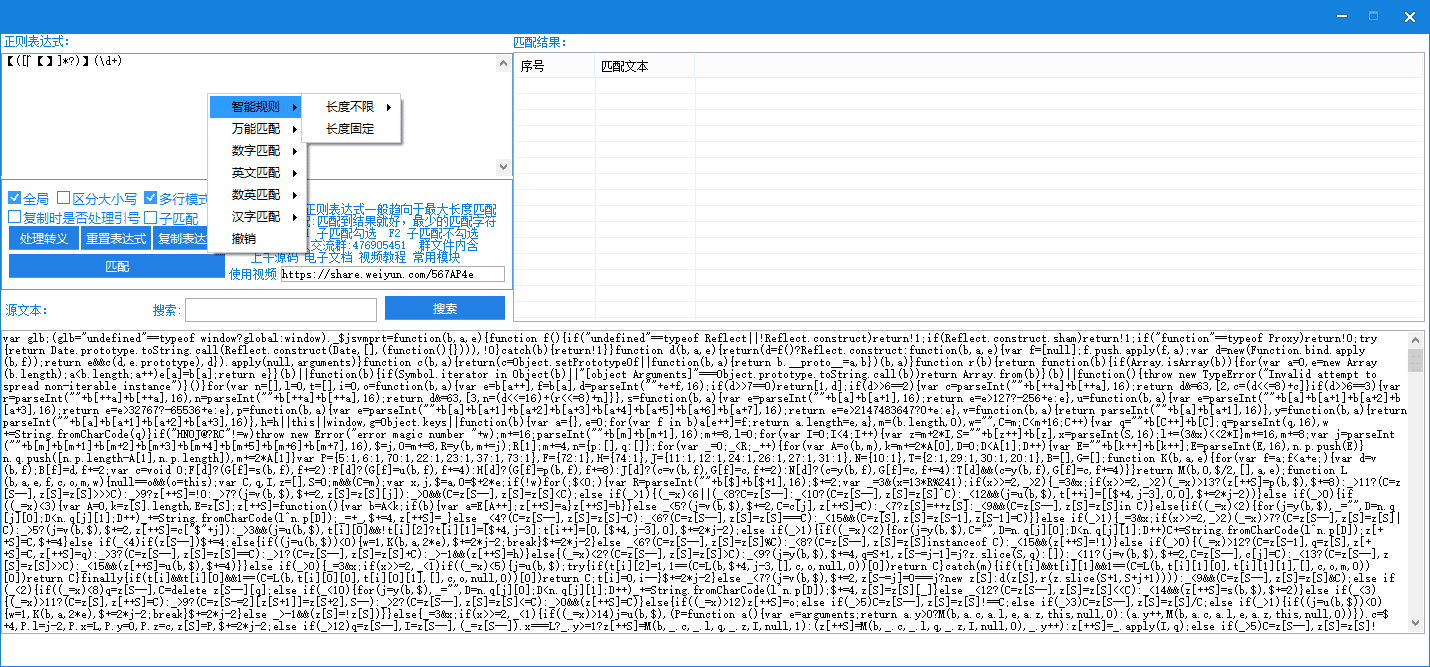Enable the 区分大小写 checkbox
Screen dimensions: 1430x667
pyautogui.click(x=64, y=198)
